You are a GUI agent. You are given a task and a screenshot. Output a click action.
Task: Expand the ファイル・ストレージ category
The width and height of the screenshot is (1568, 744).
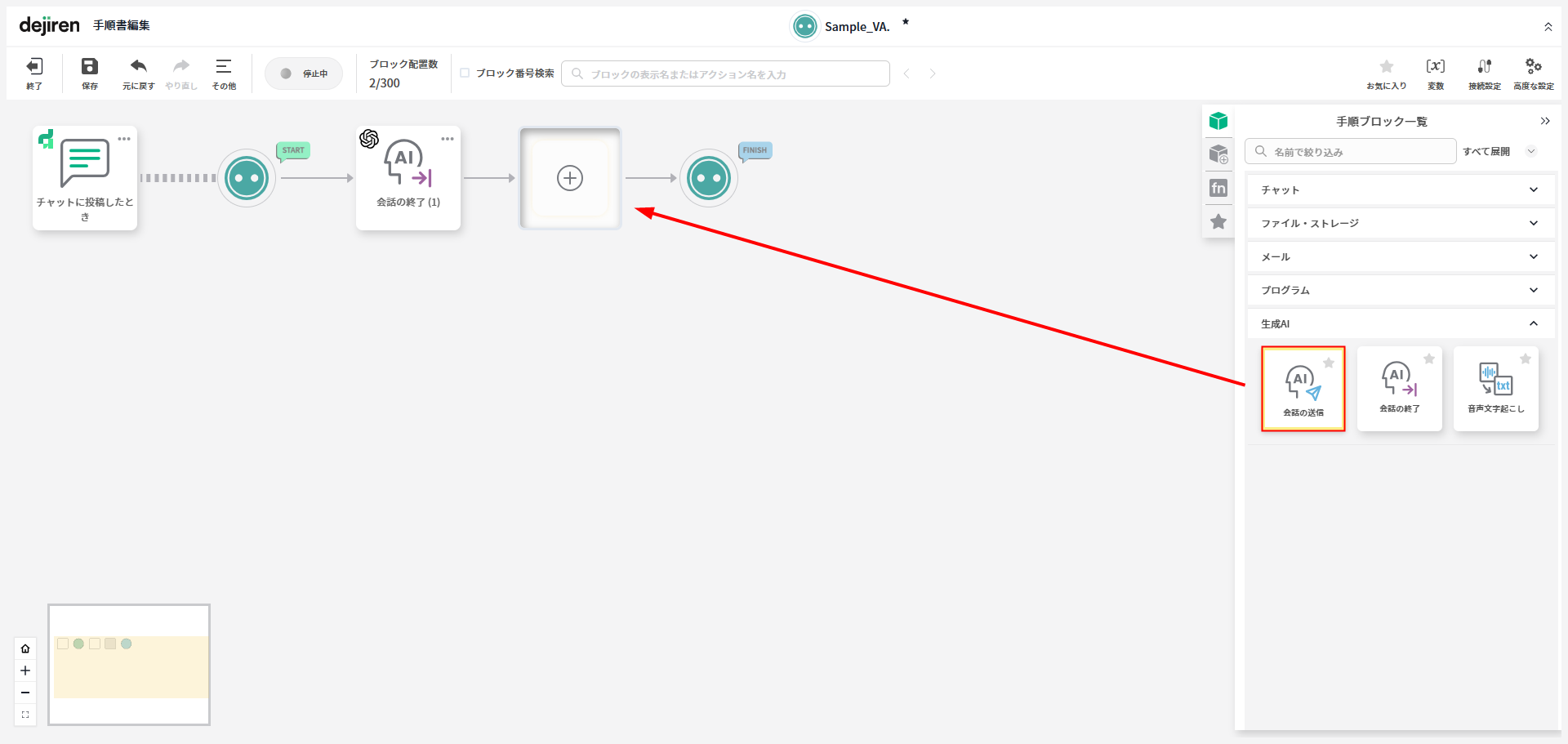[x=1400, y=223]
